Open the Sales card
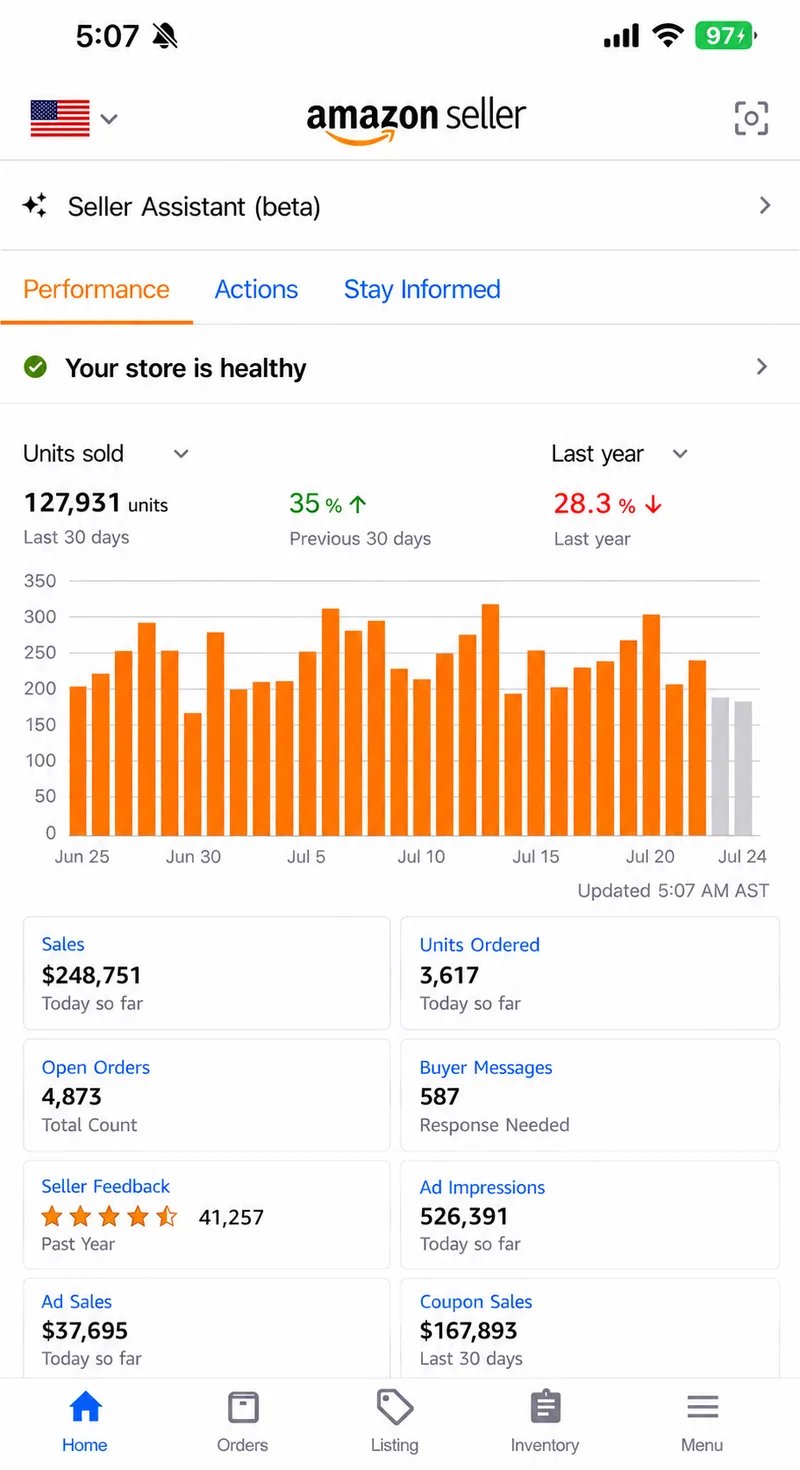The image size is (800, 1470). (x=206, y=973)
